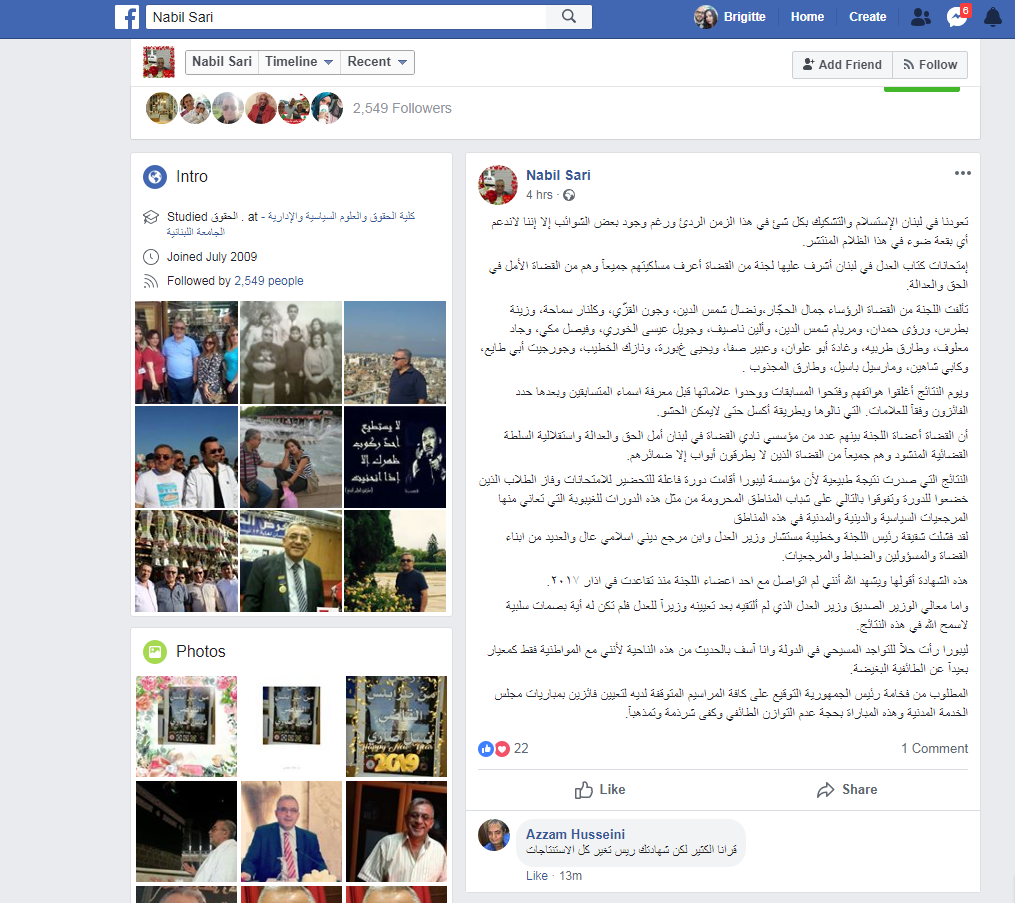This screenshot has height=903, width=1015.
Task: Click the search magnifier icon
Action: (x=568, y=17)
